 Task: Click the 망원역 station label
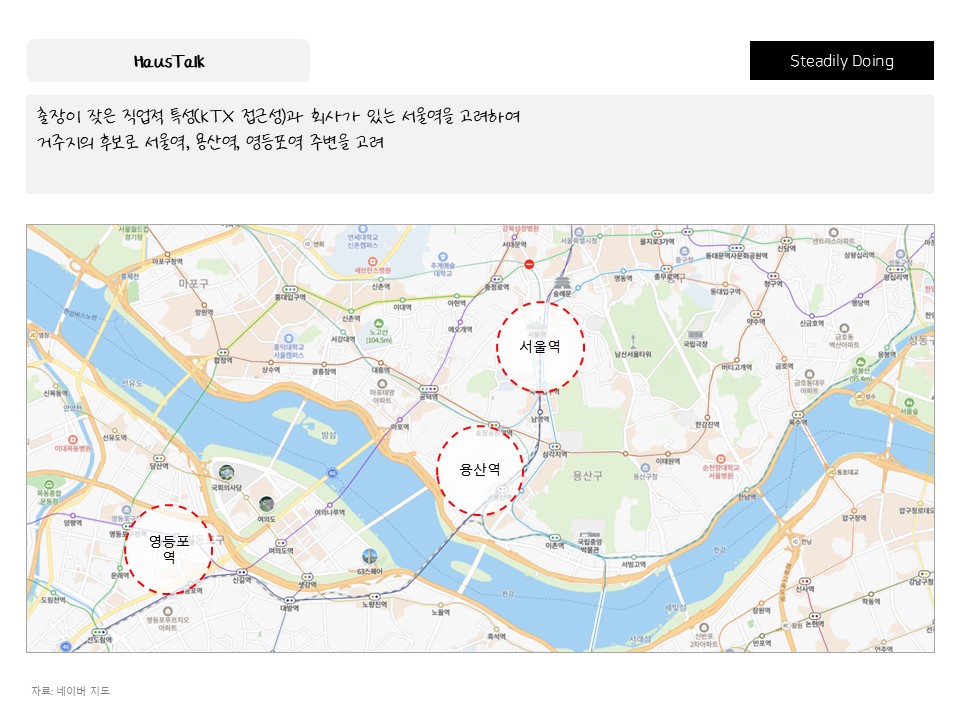click(204, 312)
